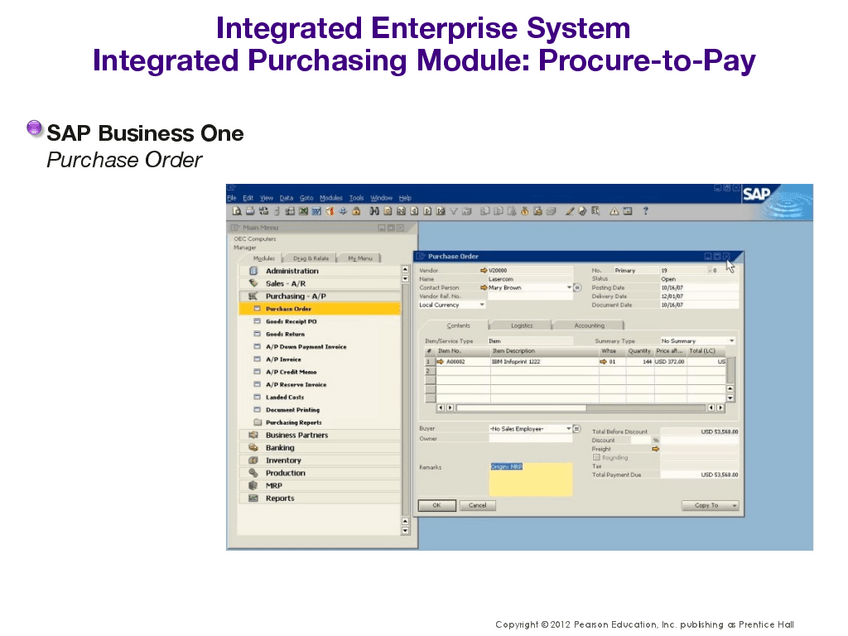The height and width of the screenshot is (636, 848).
Task: Click the pencil toolbar icon
Action: [x=569, y=211]
